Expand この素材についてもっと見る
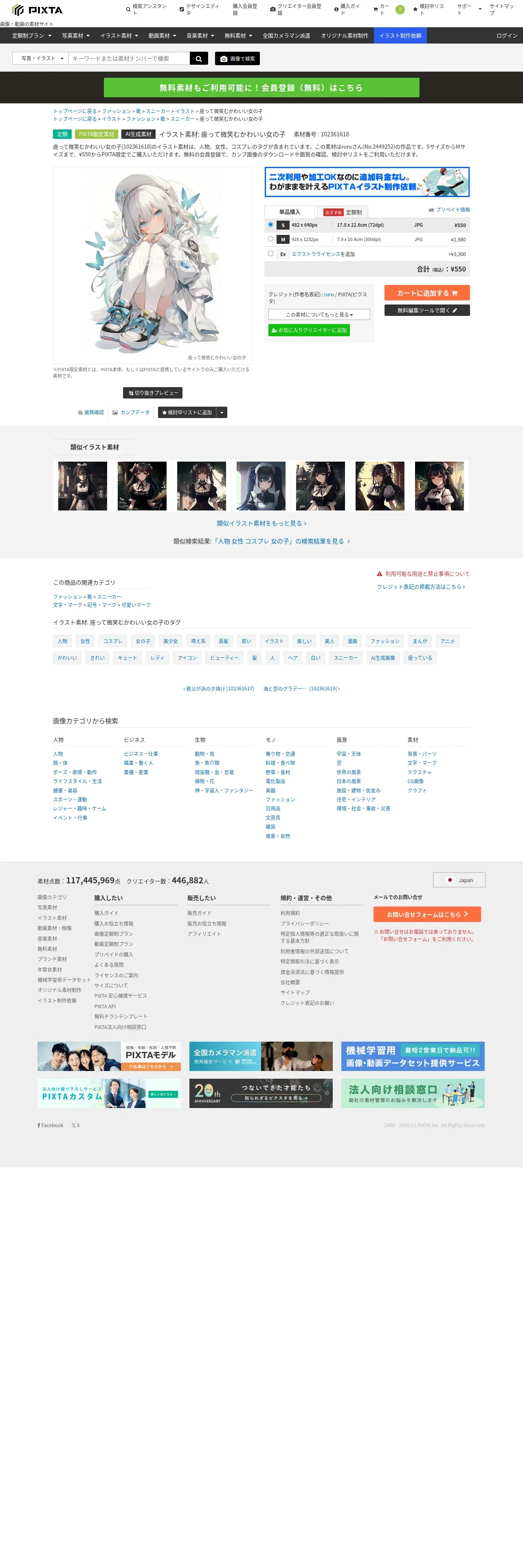 (319, 315)
